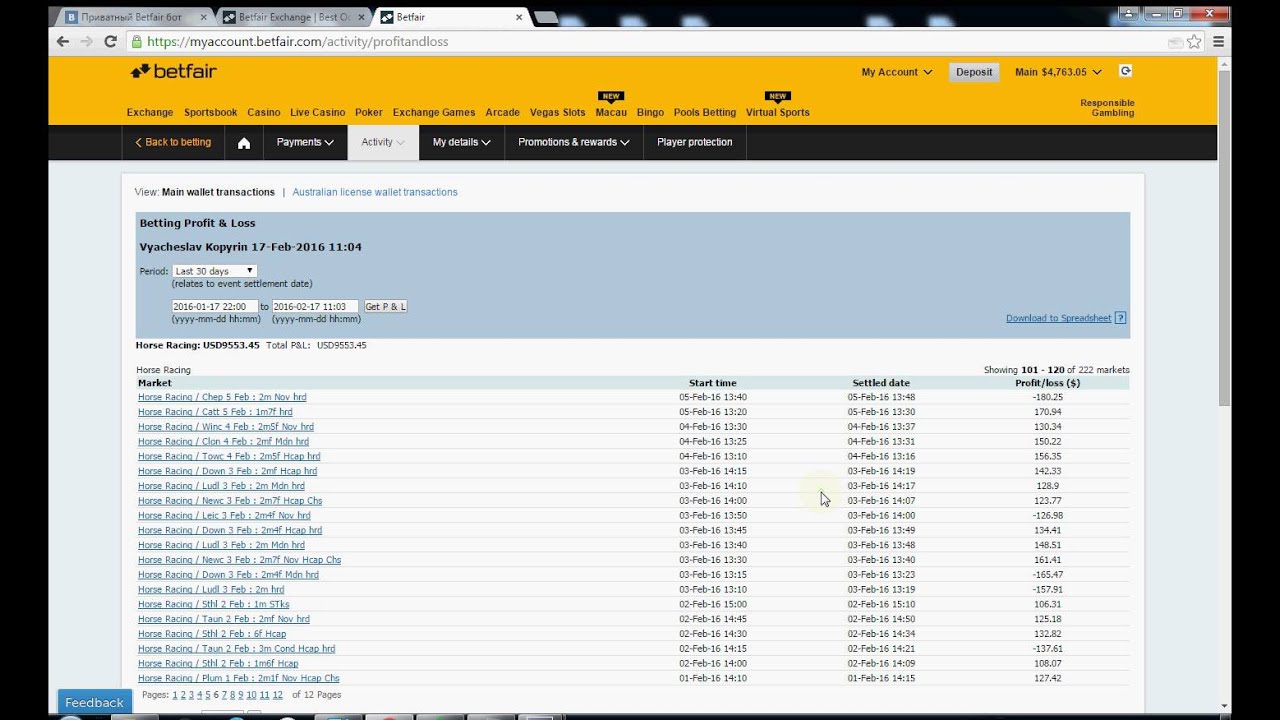Refresh balance icon next to Main wallet
Screen dimensions: 1280x720
point(1126,71)
